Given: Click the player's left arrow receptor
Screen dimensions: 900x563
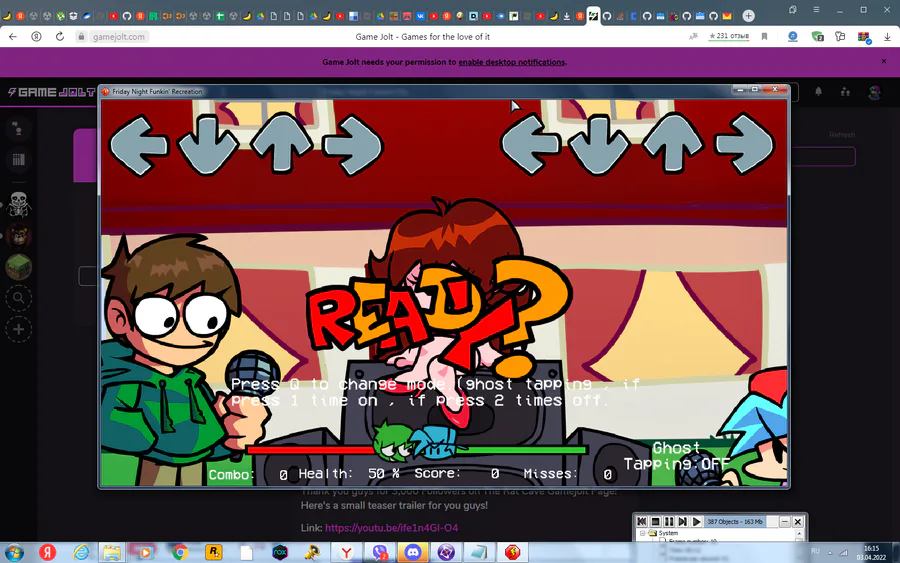Looking at the screenshot, I should [x=530, y=144].
